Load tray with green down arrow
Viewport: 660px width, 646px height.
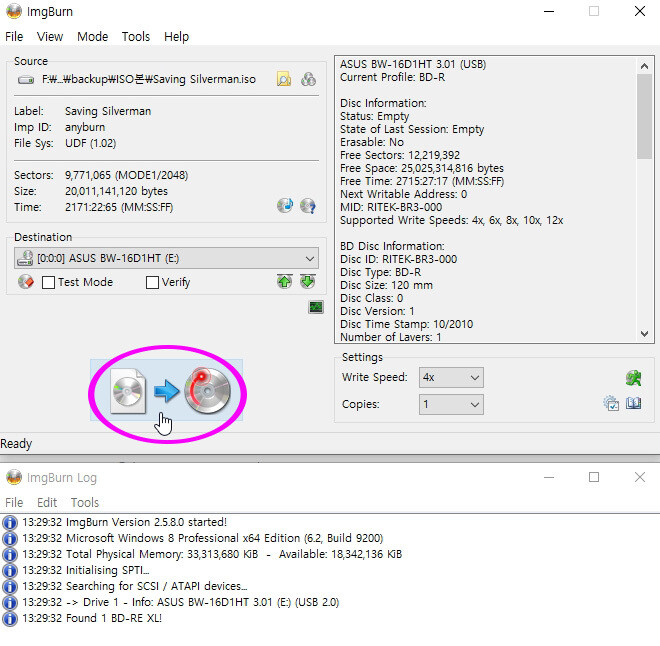[x=308, y=281]
